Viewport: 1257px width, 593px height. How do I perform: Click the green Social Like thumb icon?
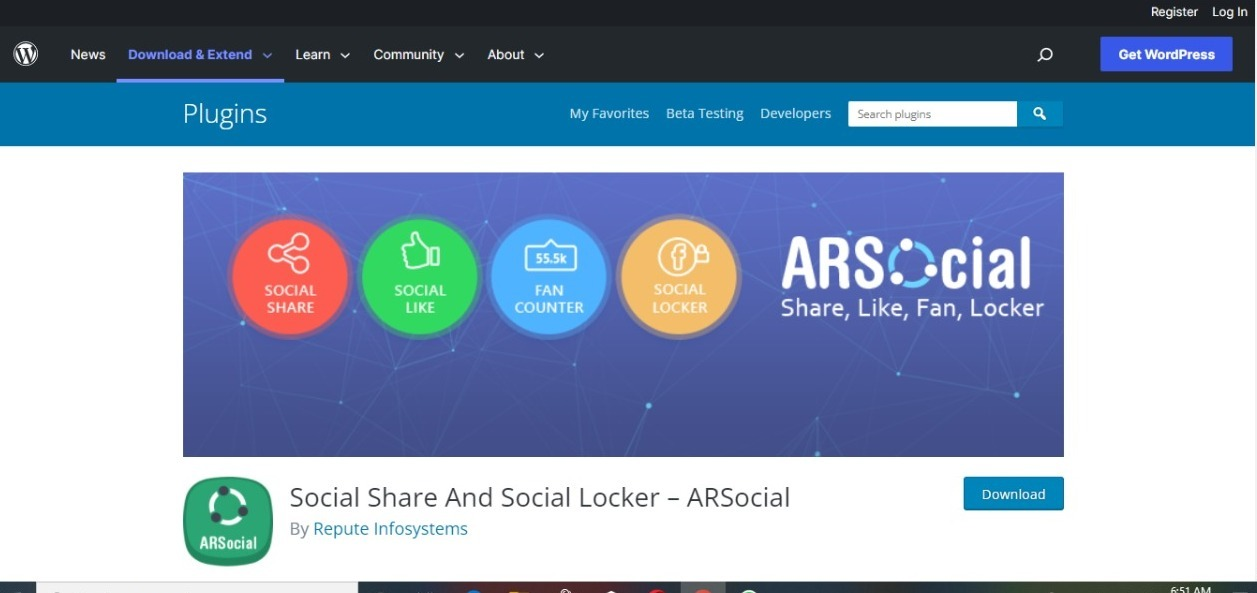pos(419,277)
